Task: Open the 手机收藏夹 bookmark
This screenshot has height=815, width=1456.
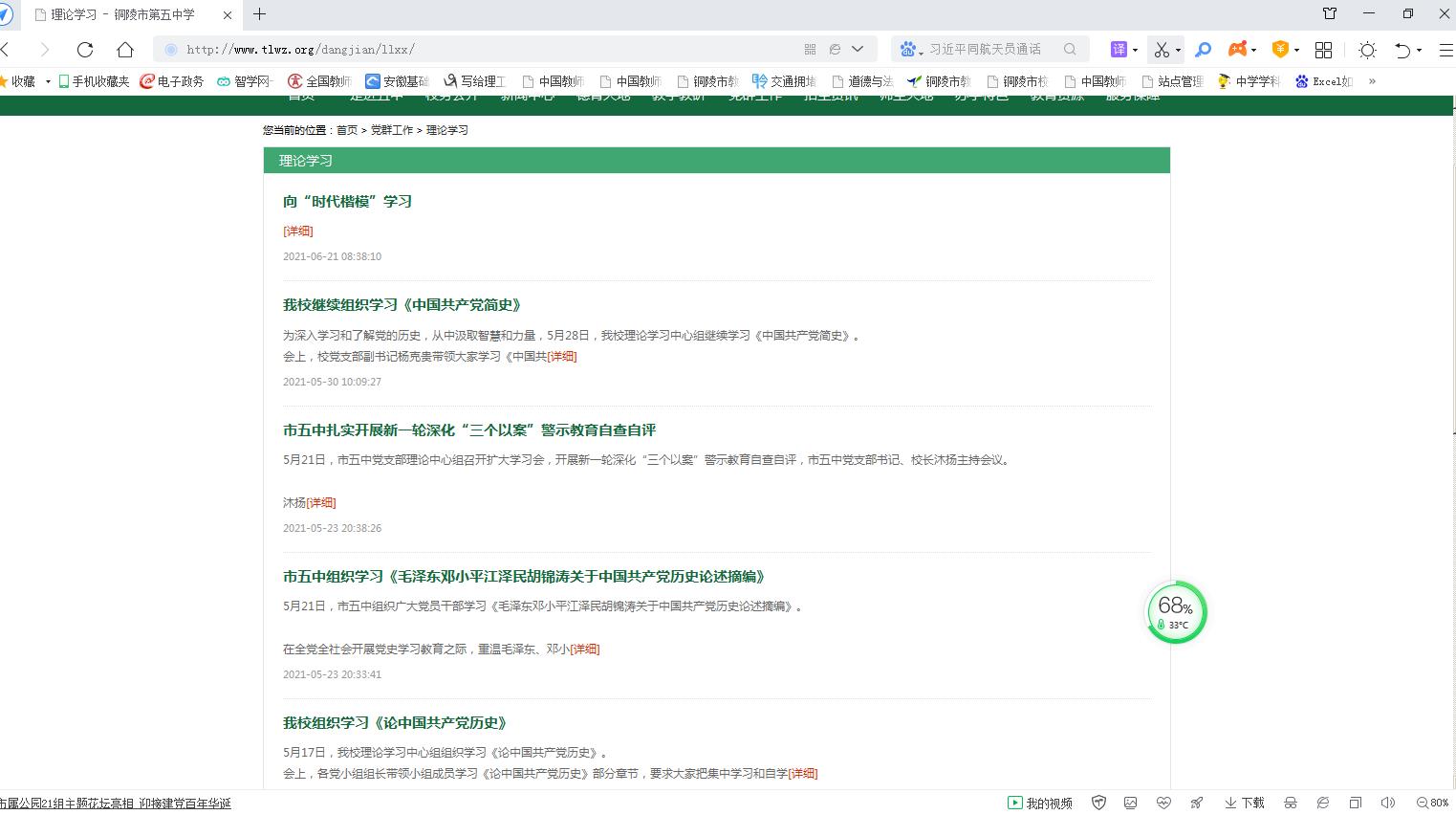Action: pos(94,81)
